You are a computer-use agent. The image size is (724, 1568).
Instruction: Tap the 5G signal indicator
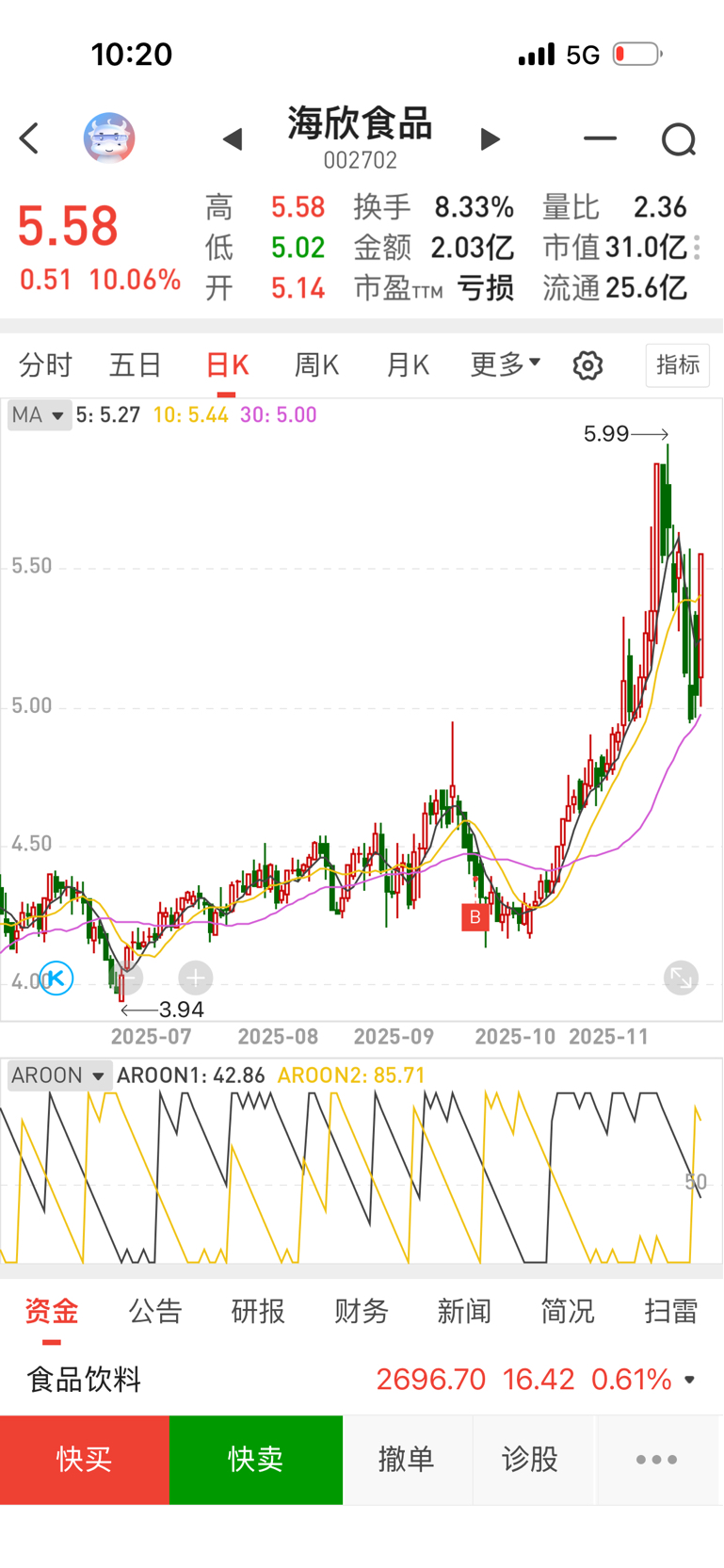coord(583,56)
